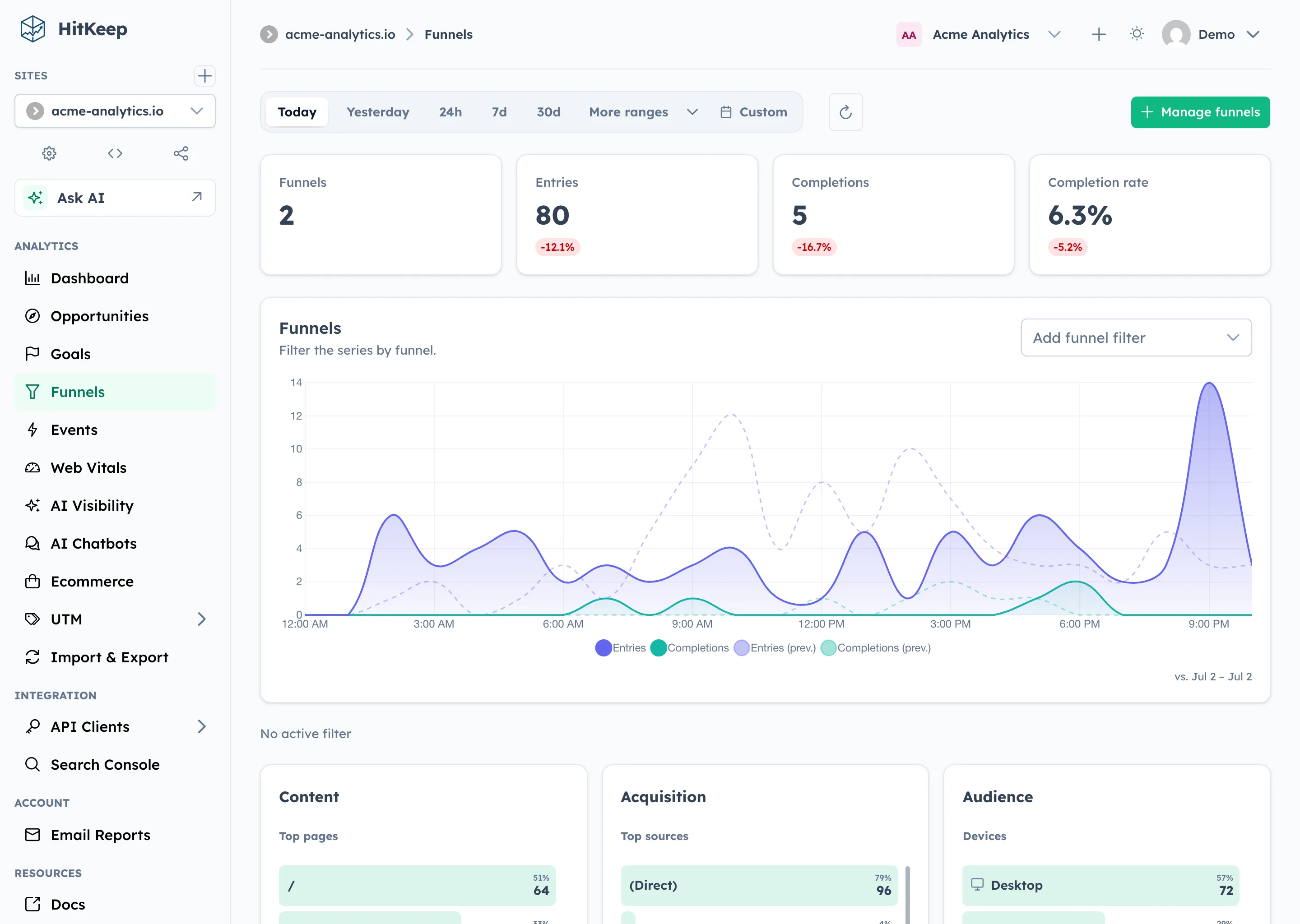Open site sharing icon
The height and width of the screenshot is (924, 1300).
click(x=181, y=153)
